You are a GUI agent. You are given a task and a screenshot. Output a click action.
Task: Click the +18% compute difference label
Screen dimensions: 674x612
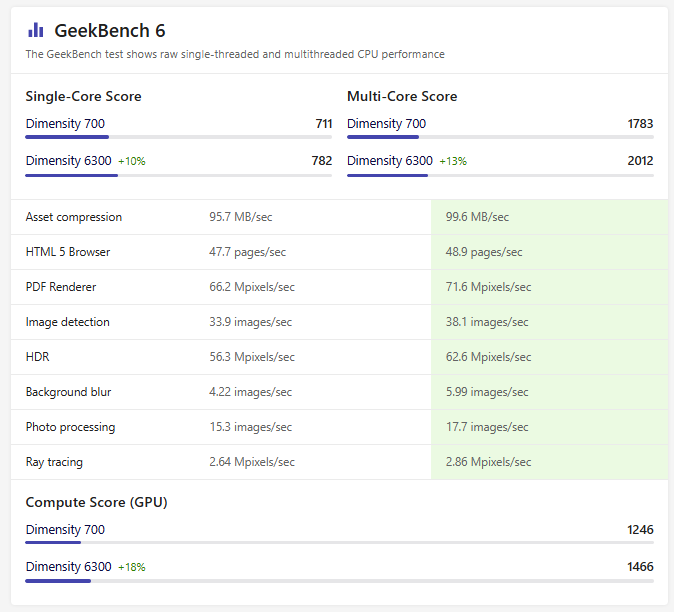click(x=132, y=567)
